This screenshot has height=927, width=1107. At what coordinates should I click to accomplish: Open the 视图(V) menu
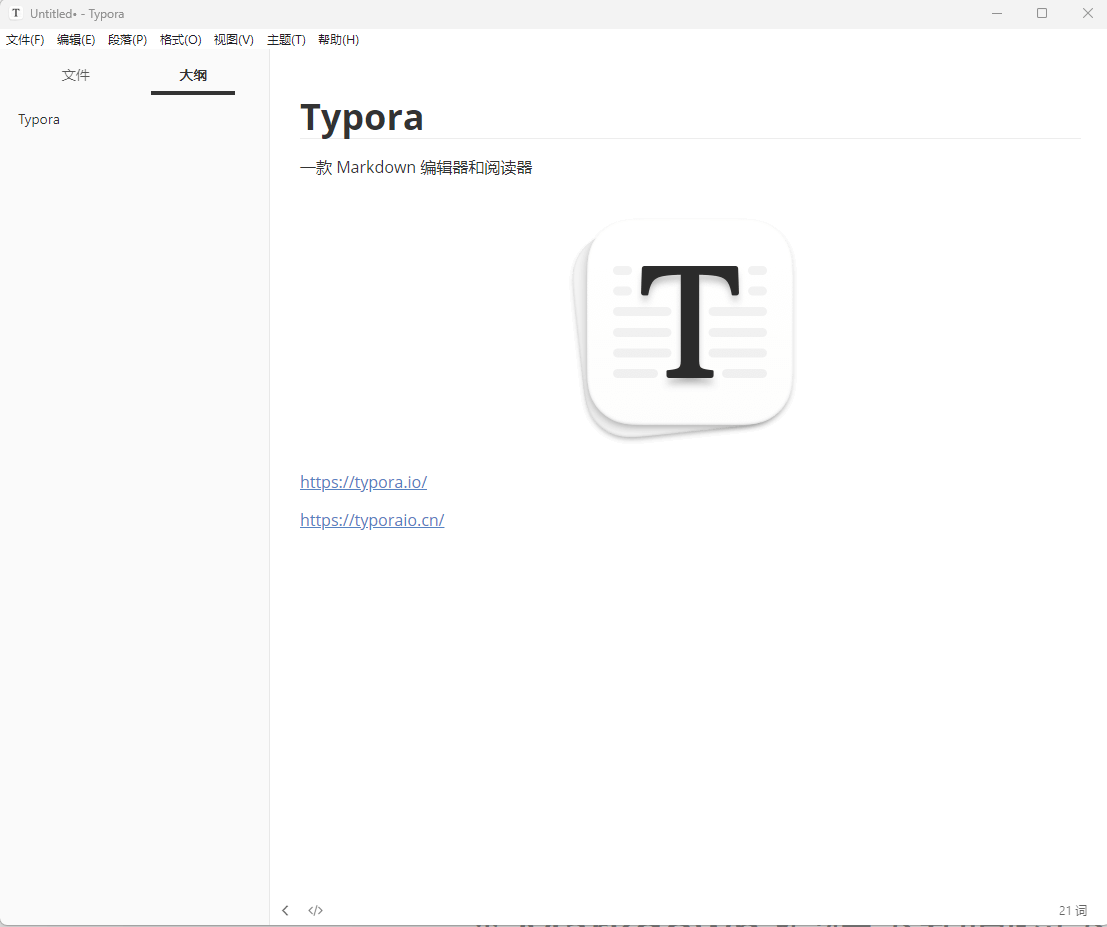[234, 40]
